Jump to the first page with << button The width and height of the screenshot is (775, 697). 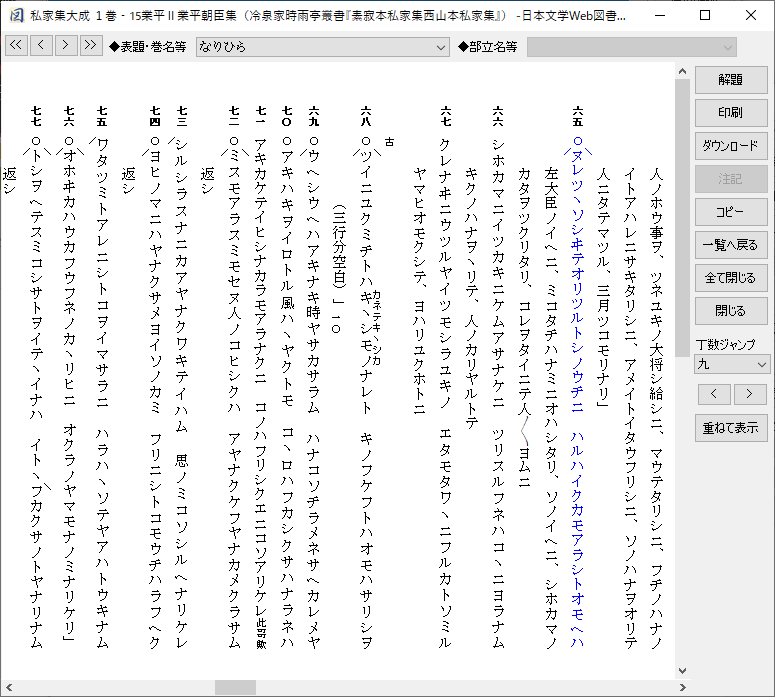pos(16,45)
